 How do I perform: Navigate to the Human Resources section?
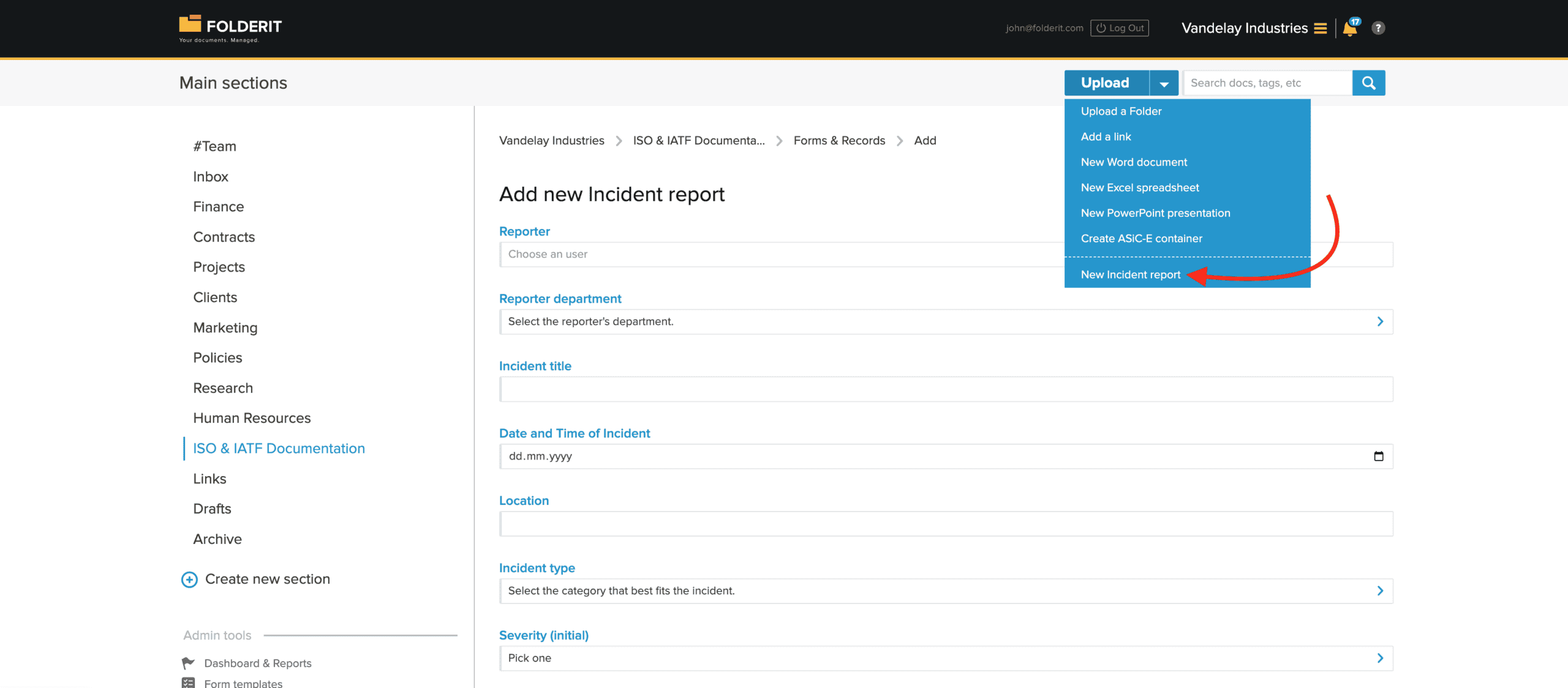point(252,418)
